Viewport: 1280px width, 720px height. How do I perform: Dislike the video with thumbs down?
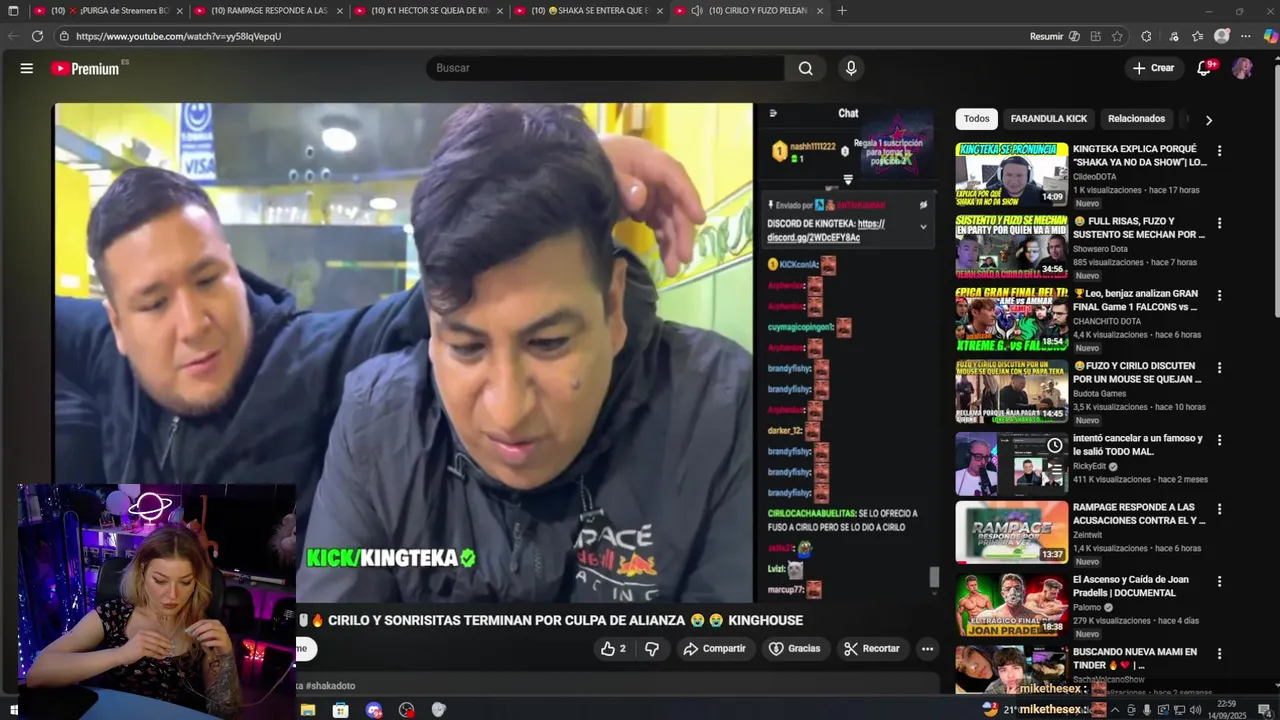point(651,649)
